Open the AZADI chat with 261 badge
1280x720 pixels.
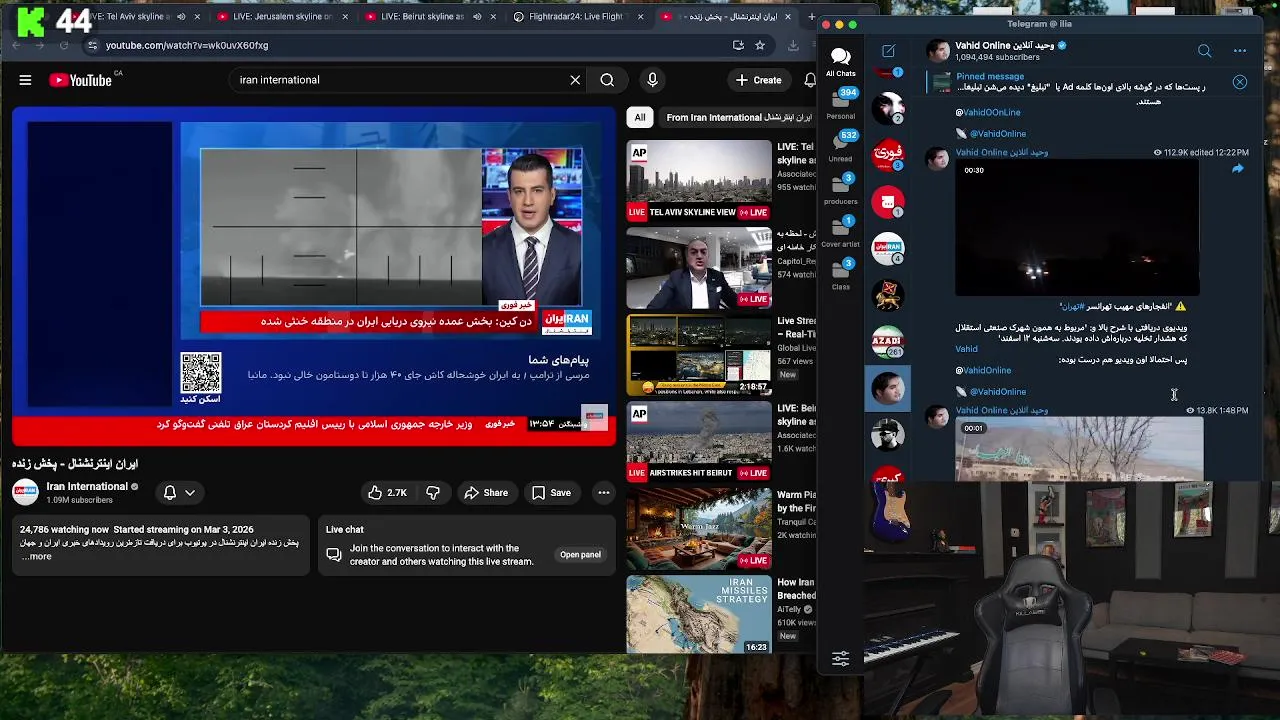tap(888, 343)
